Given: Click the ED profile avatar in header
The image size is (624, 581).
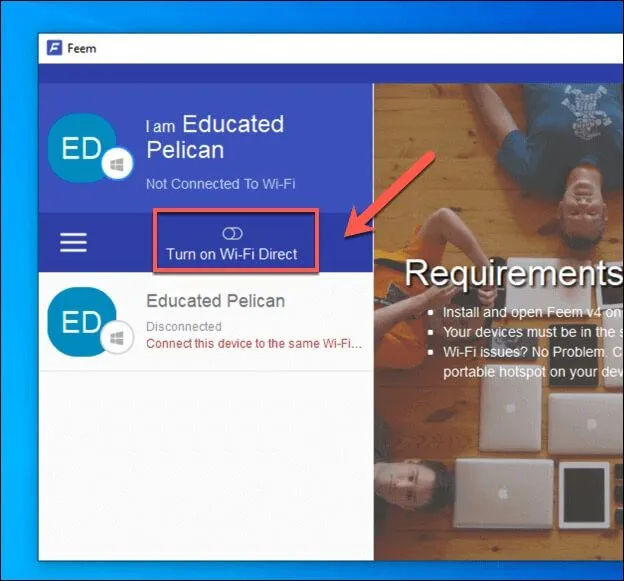Looking at the screenshot, I should pyautogui.click(x=81, y=148).
